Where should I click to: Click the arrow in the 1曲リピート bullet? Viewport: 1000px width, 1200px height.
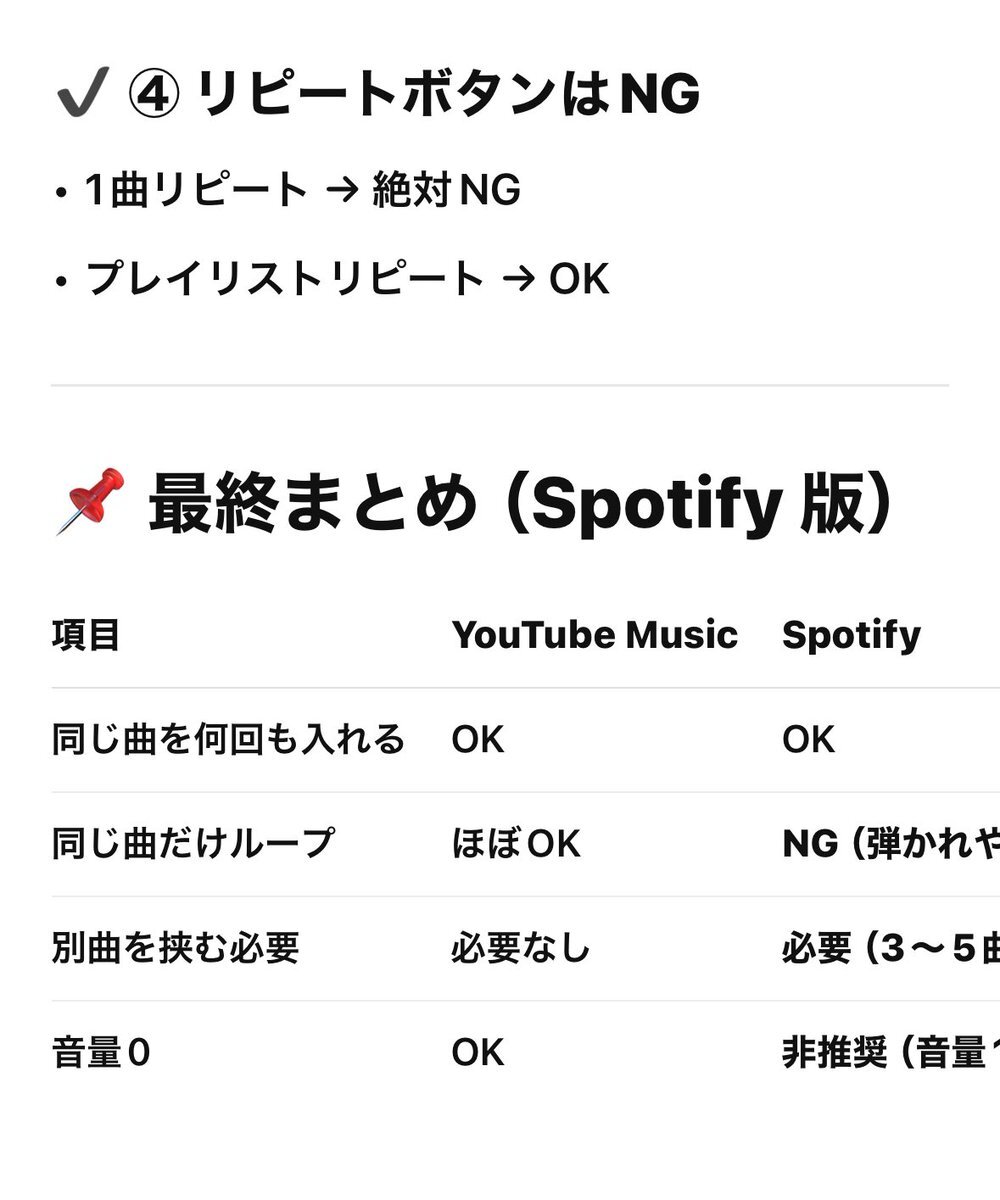click(341, 189)
